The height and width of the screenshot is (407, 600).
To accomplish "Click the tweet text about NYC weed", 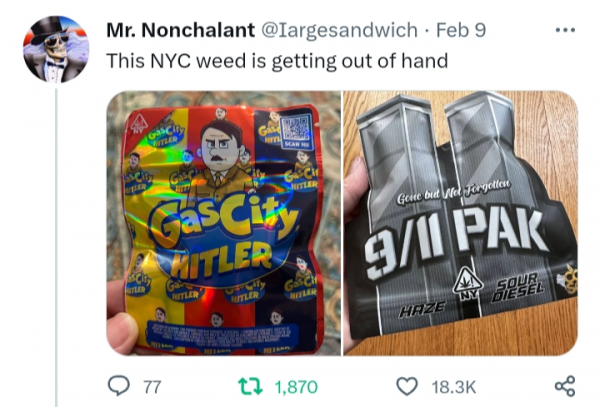I will 277,60.
